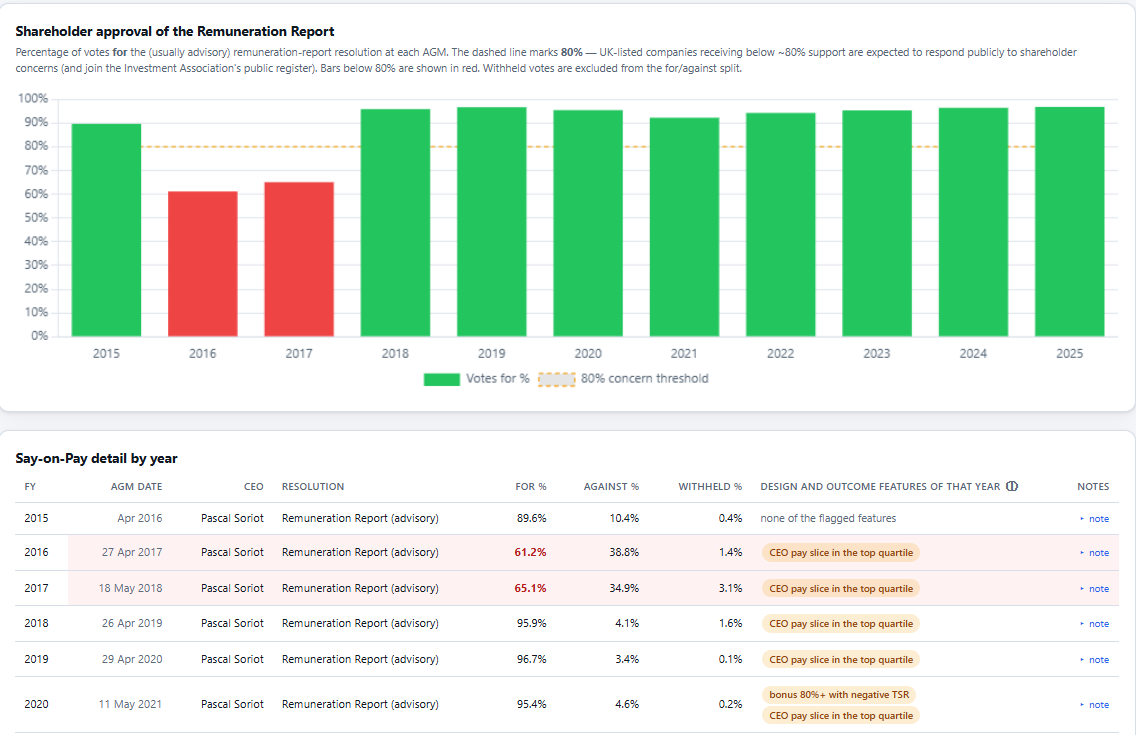Expand the note for FY 2015 row

(x=1094, y=518)
